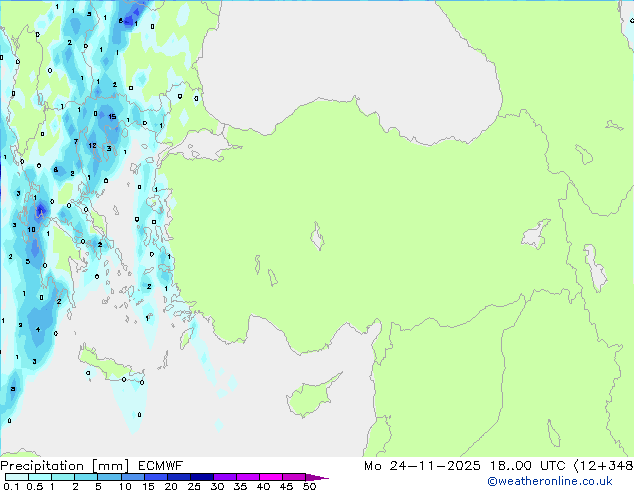Screen dimensions: 634x490
Task: Click the 2–5 mm legend swatch
Action: 86,477
